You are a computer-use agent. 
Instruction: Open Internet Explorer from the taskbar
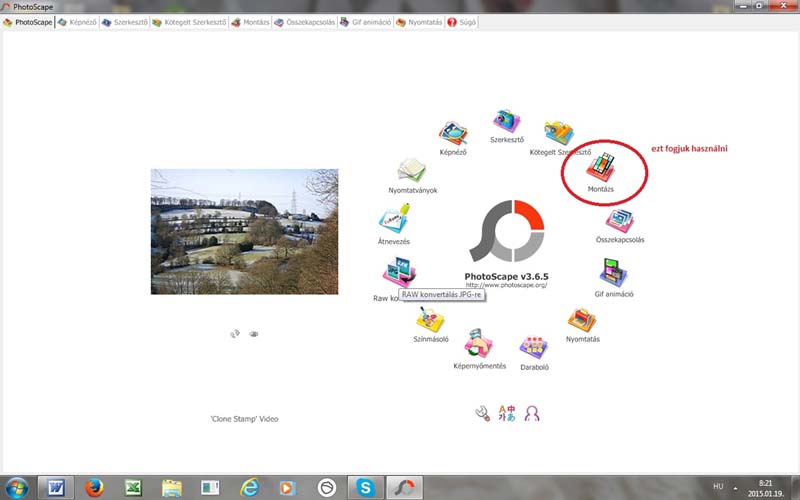(249, 488)
